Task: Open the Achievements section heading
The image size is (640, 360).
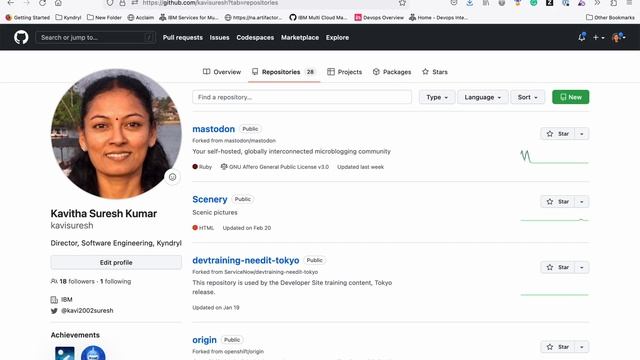Action: pyautogui.click(x=75, y=335)
